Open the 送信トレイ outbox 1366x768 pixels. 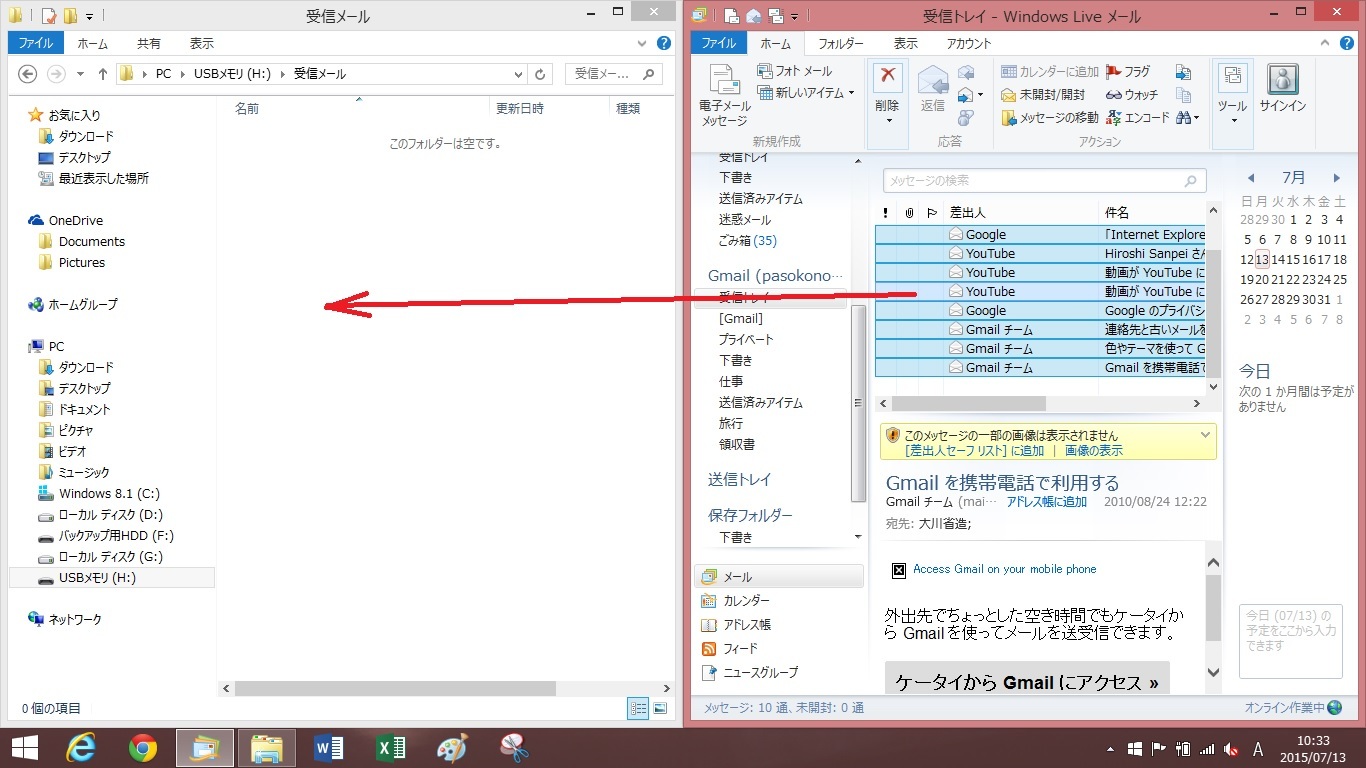tap(739, 479)
